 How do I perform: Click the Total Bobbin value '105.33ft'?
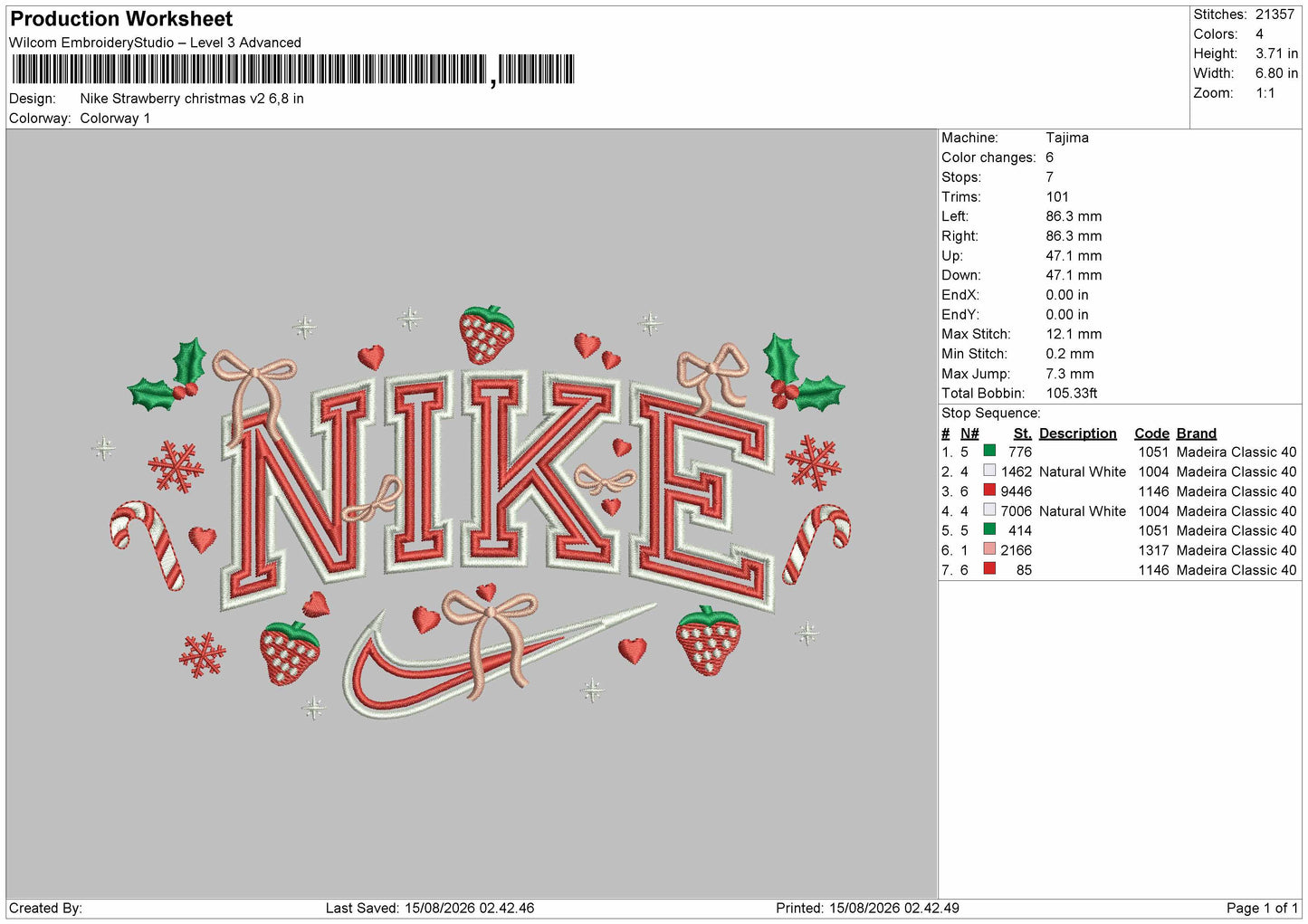[1072, 394]
